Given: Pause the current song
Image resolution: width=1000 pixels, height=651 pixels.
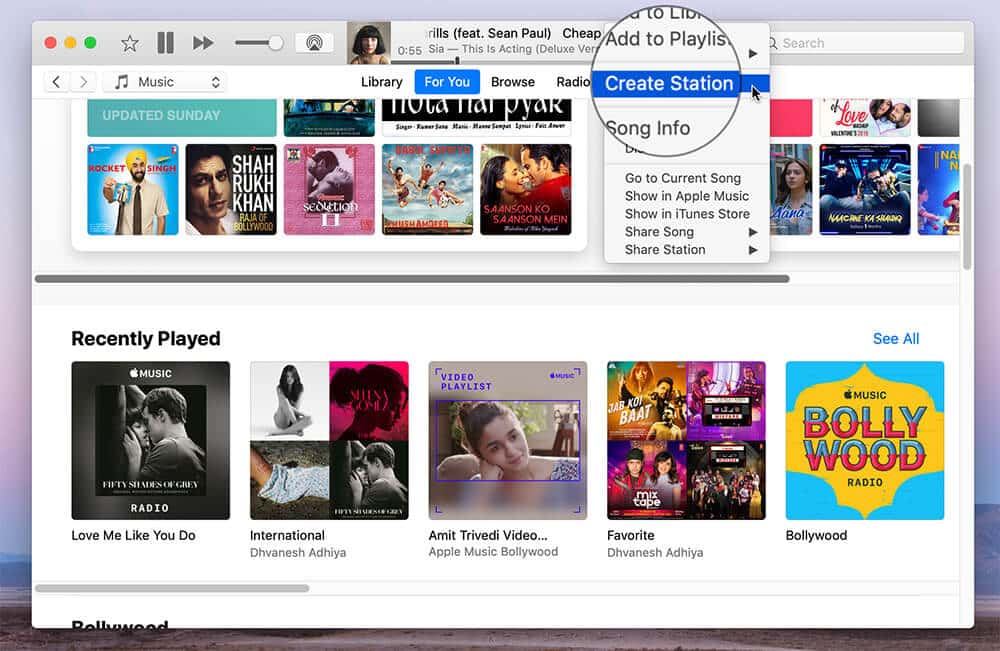Looking at the screenshot, I should [x=166, y=43].
